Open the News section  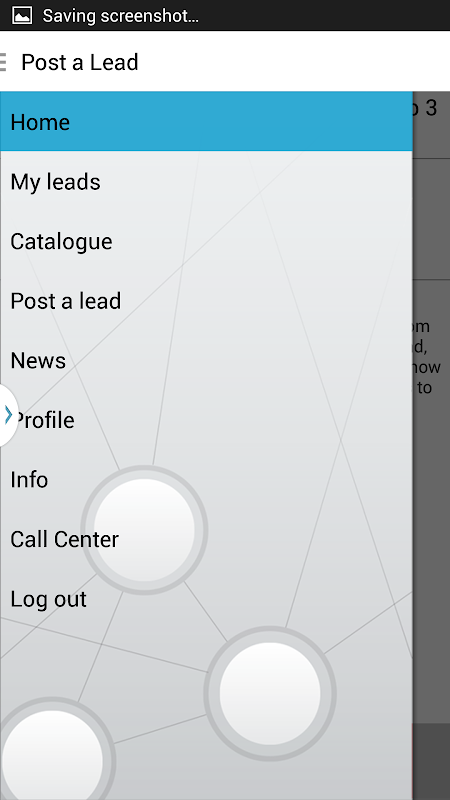[x=206, y=361]
